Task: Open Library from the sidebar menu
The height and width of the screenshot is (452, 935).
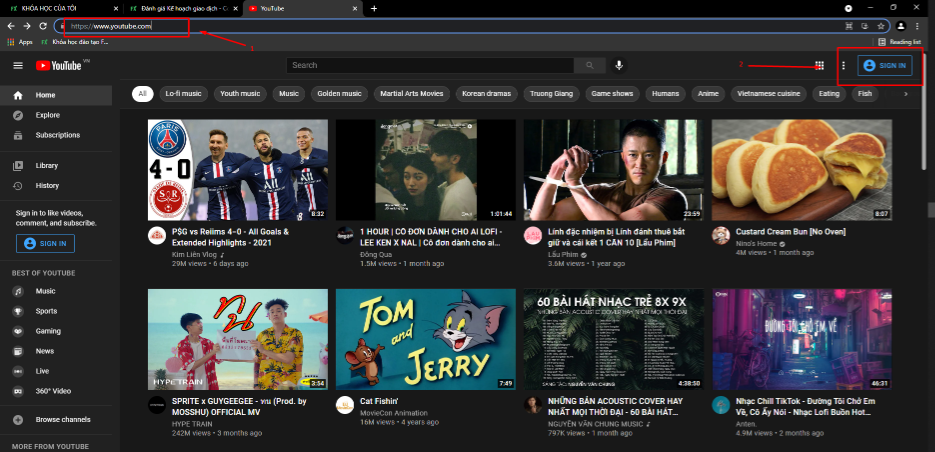Action: 46,166
